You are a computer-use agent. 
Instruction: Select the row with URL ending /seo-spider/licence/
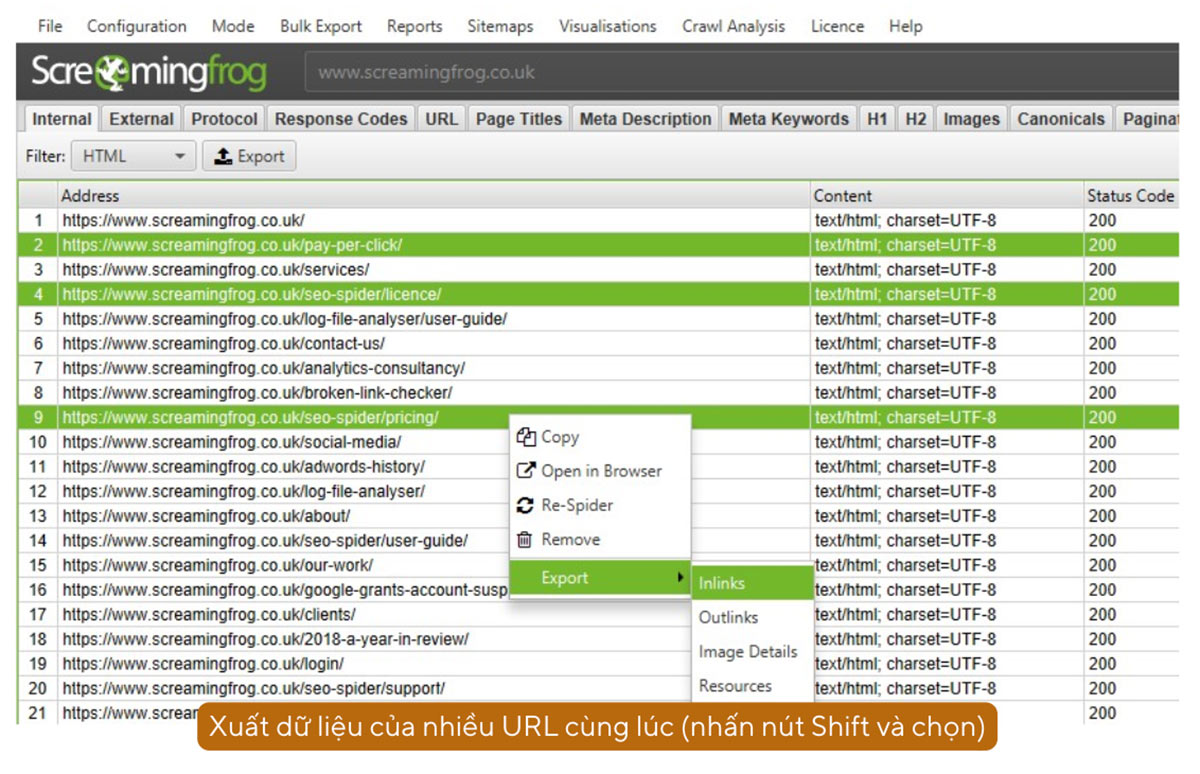tap(598, 294)
